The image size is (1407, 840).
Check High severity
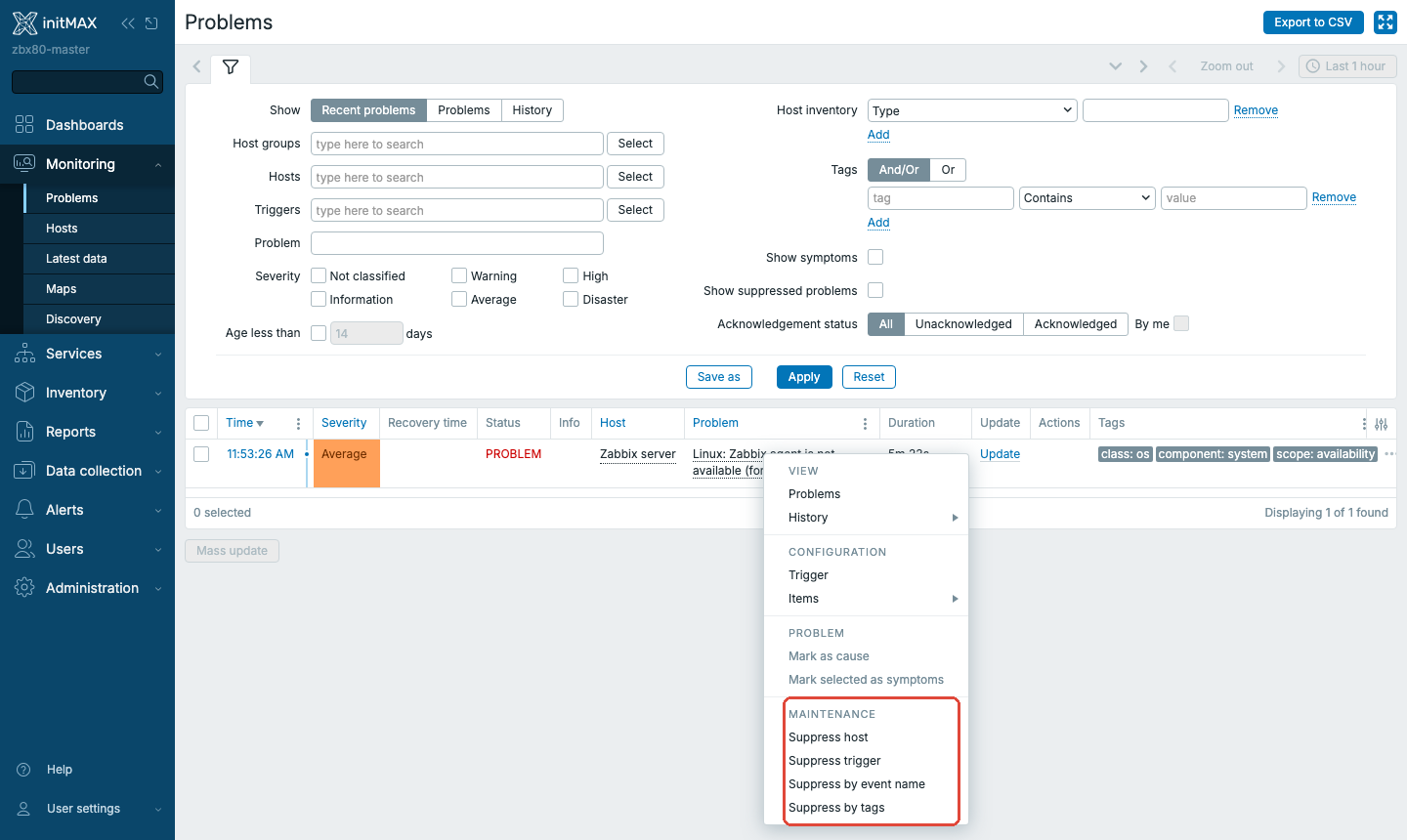point(571,275)
